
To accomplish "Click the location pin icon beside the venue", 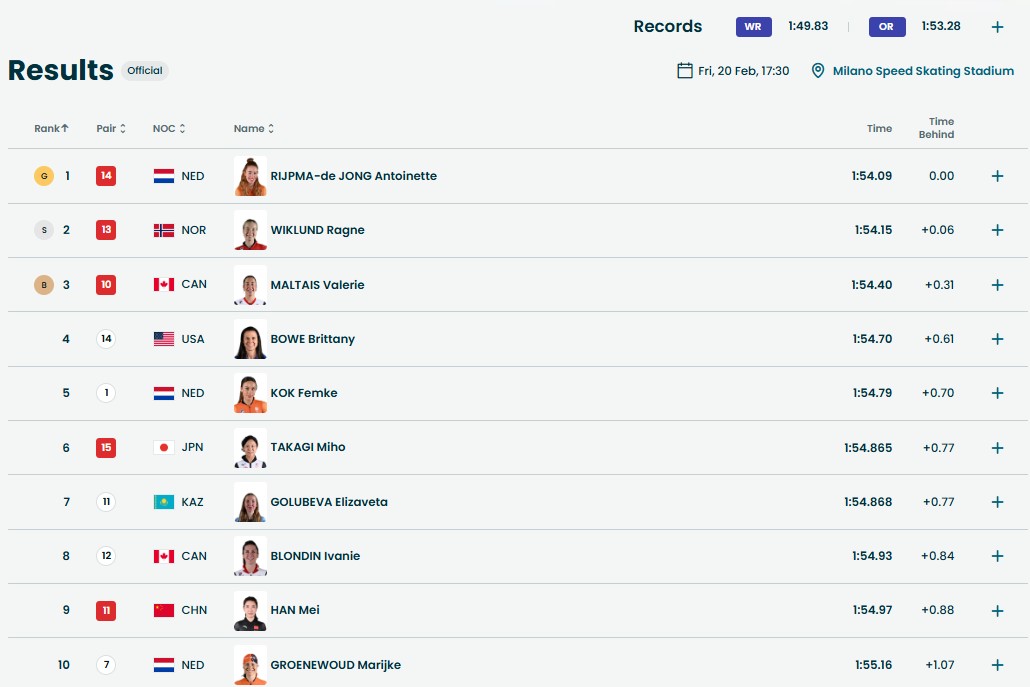I will click(x=818, y=71).
